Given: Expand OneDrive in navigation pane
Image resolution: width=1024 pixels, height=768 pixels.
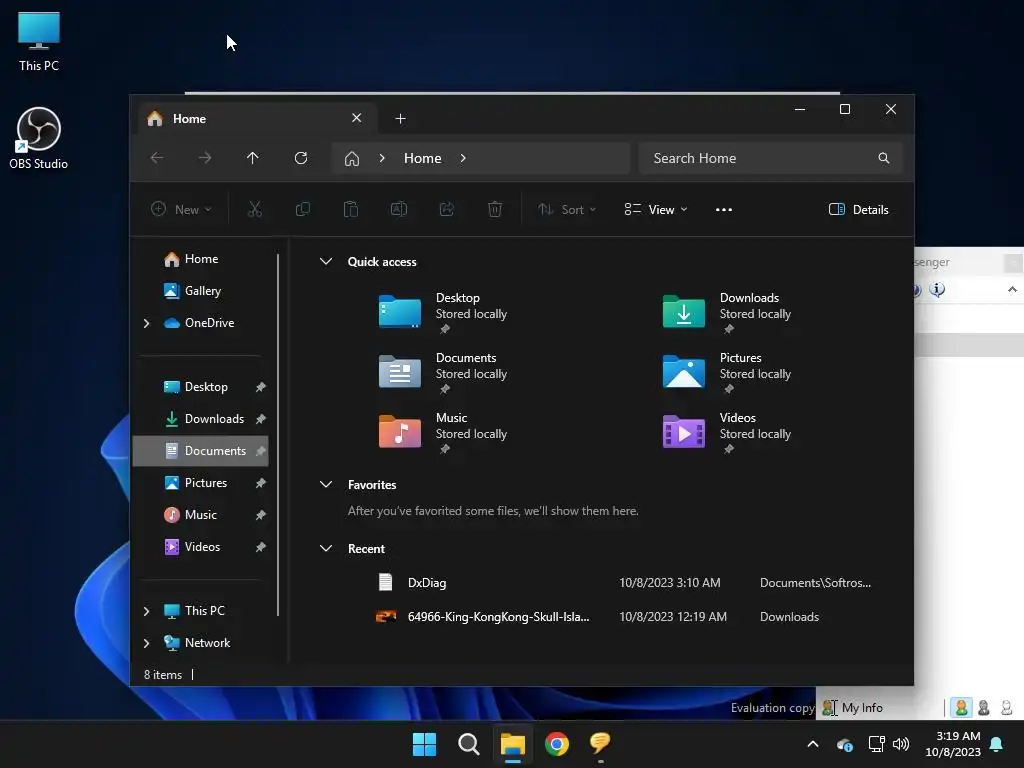Looking at the screenshot, I should 146,323.
